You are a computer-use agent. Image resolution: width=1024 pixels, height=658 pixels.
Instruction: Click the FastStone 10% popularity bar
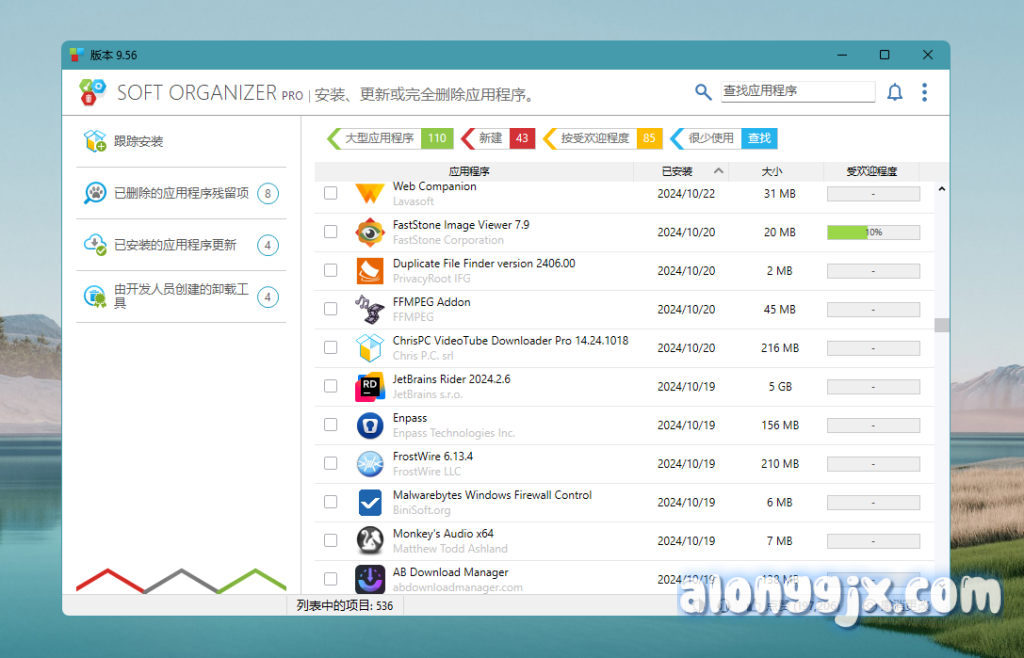(x=873, y=232)
